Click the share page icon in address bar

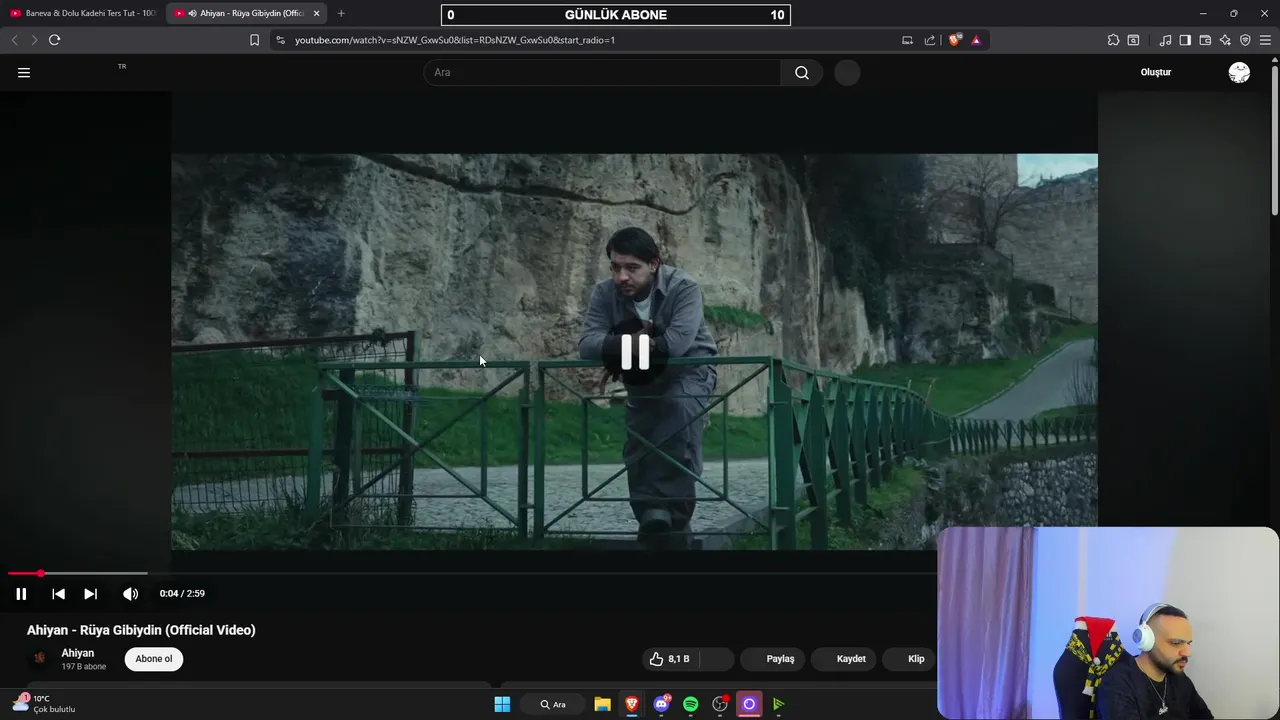930,40
